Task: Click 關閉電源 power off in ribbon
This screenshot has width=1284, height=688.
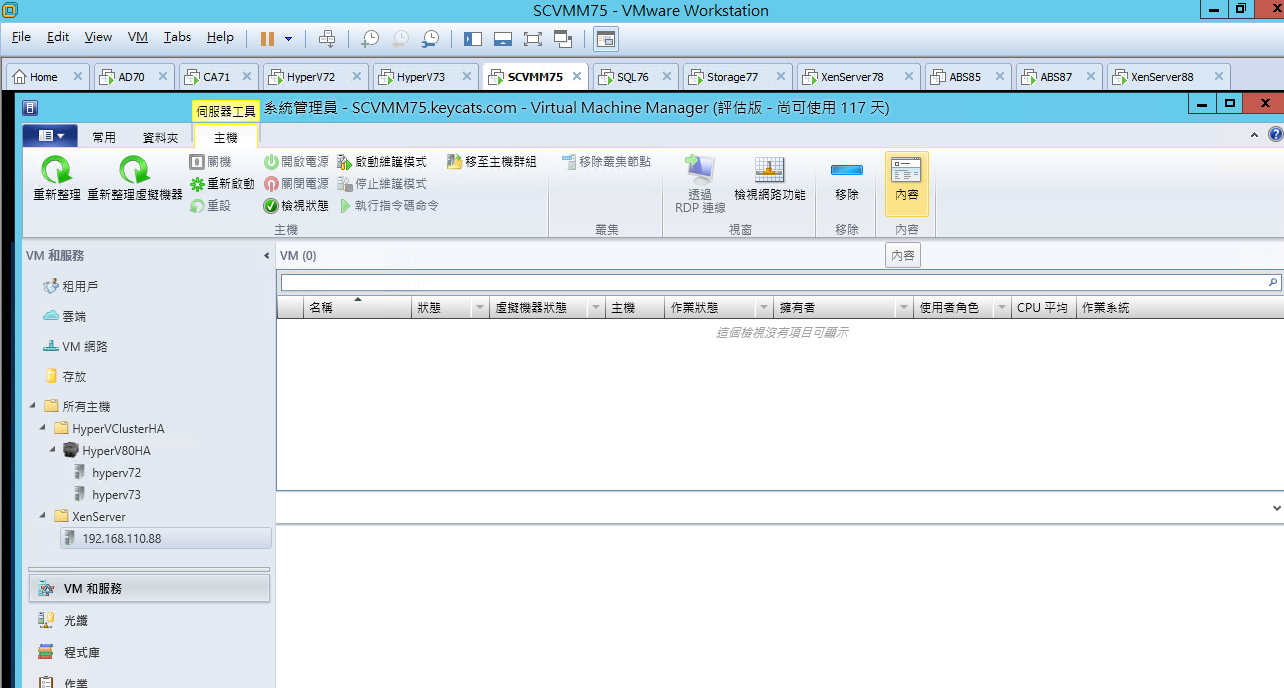Action: (x=296, y=184)
